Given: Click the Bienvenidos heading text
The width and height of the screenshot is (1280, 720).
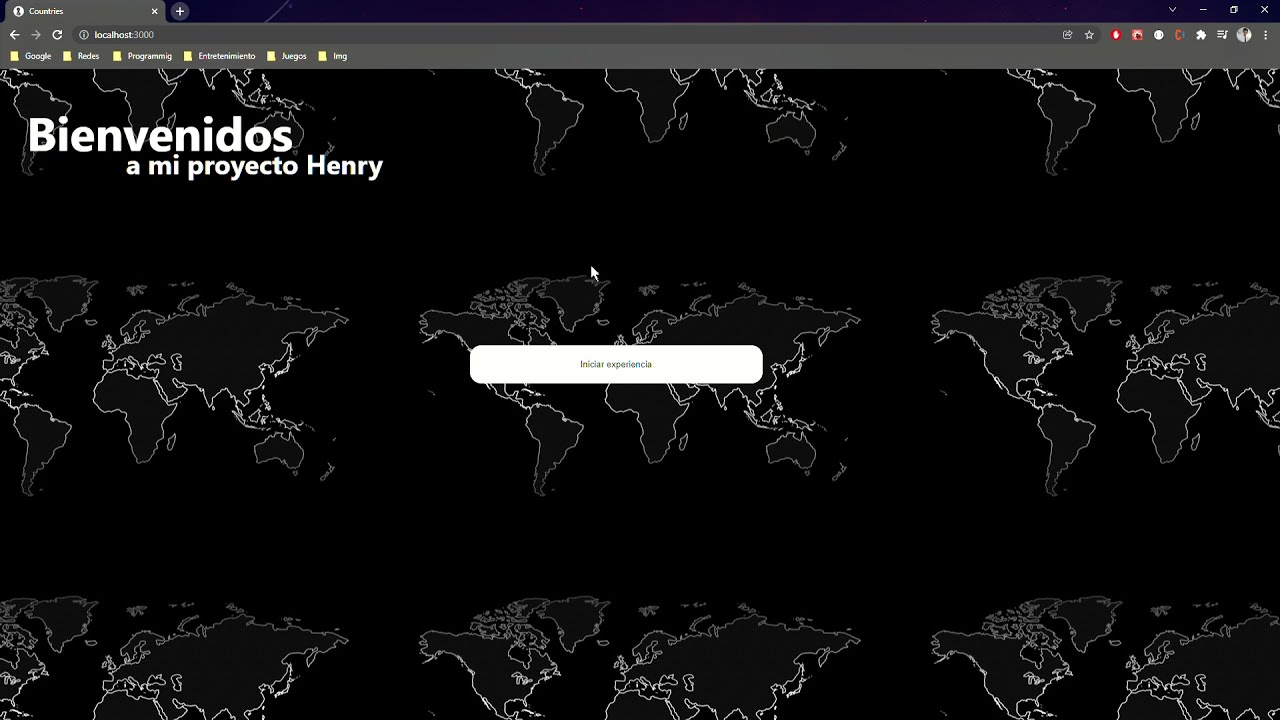Looking at the screenshot, I should pos(160,135).
